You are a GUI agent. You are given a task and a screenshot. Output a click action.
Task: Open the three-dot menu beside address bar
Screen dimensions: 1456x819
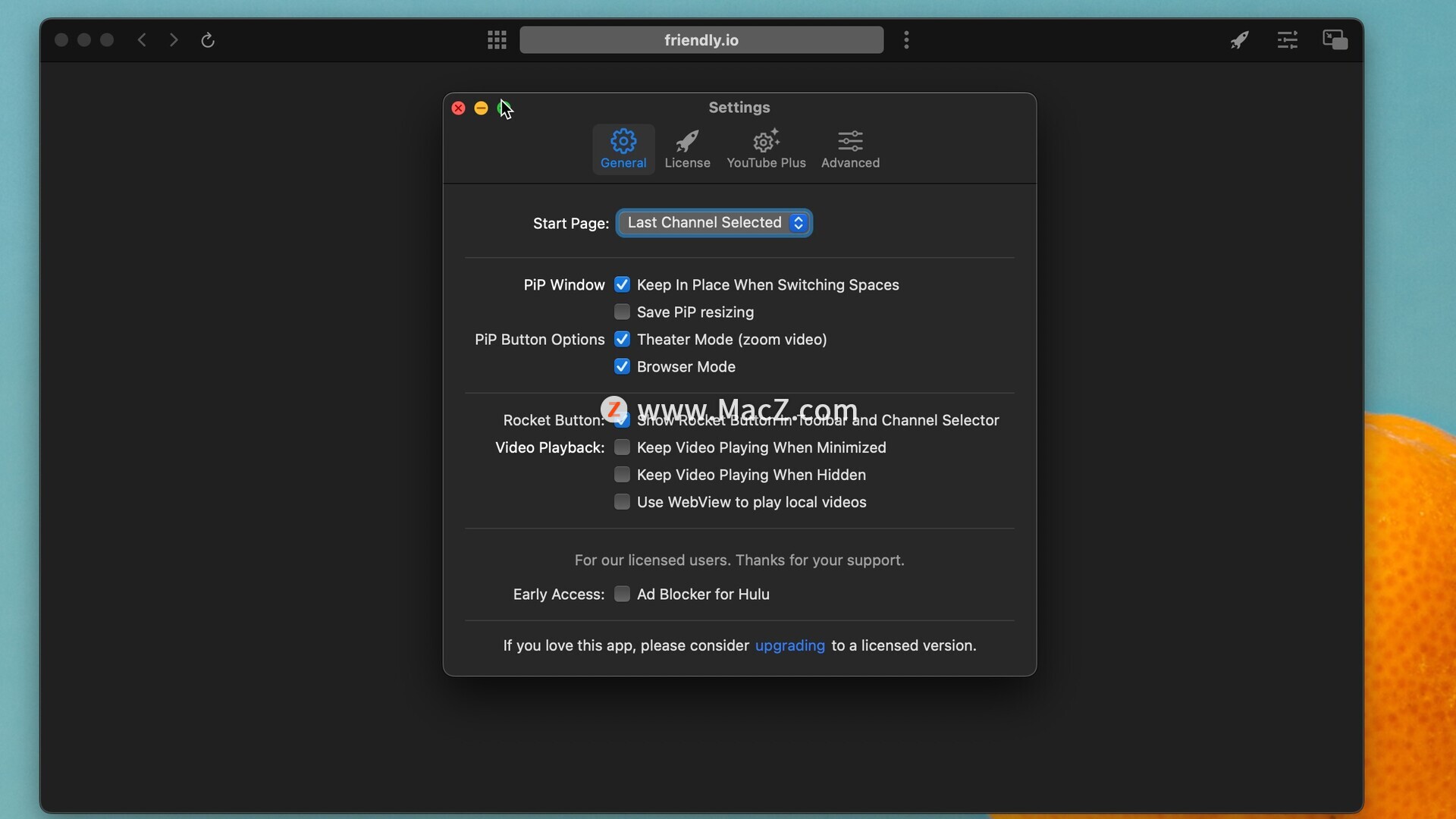tap(906, 39)
